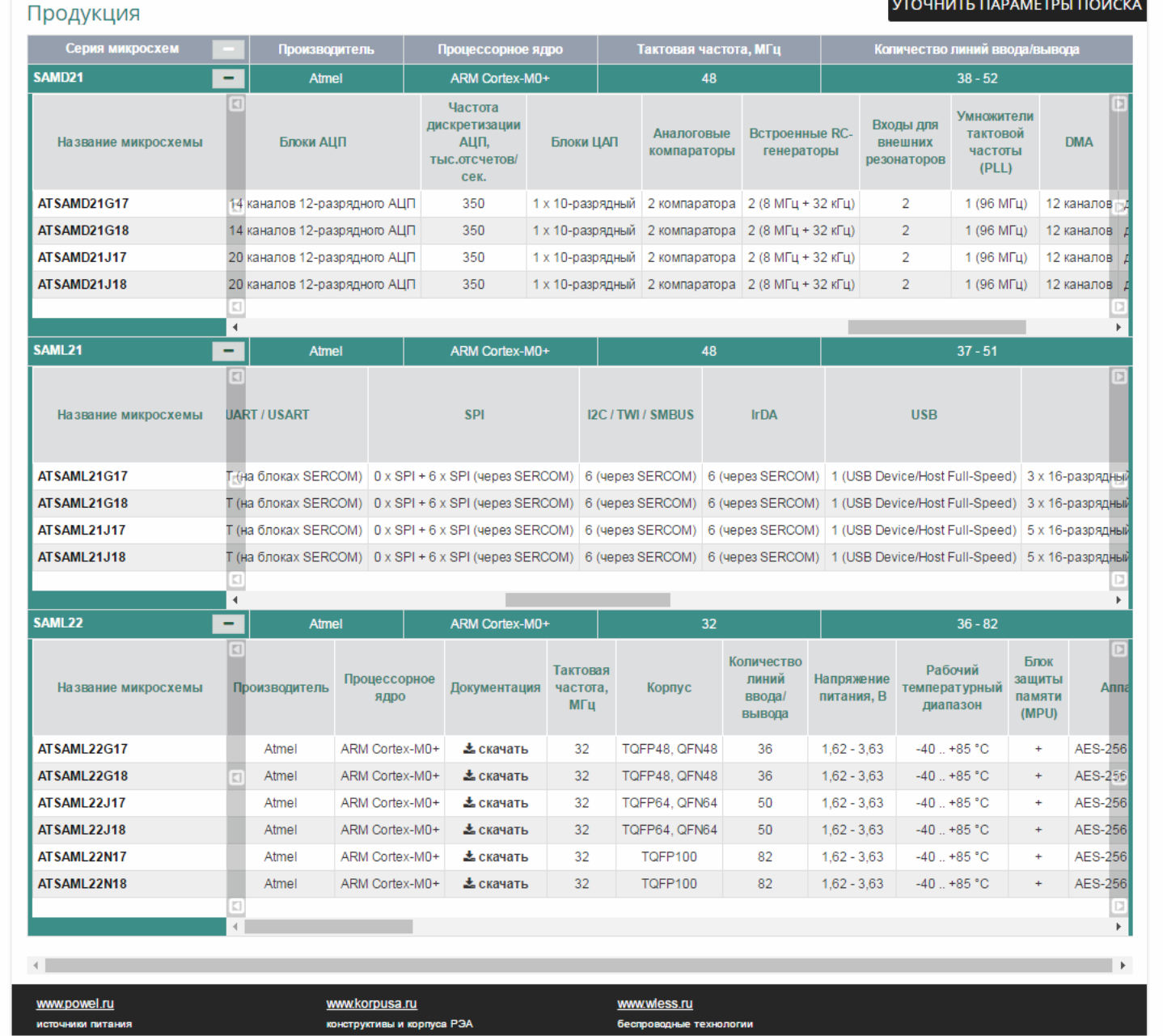Download documentation for ATSAML22N18
The height and width of the screenshot is (1036, 1163).
(495, 884)
